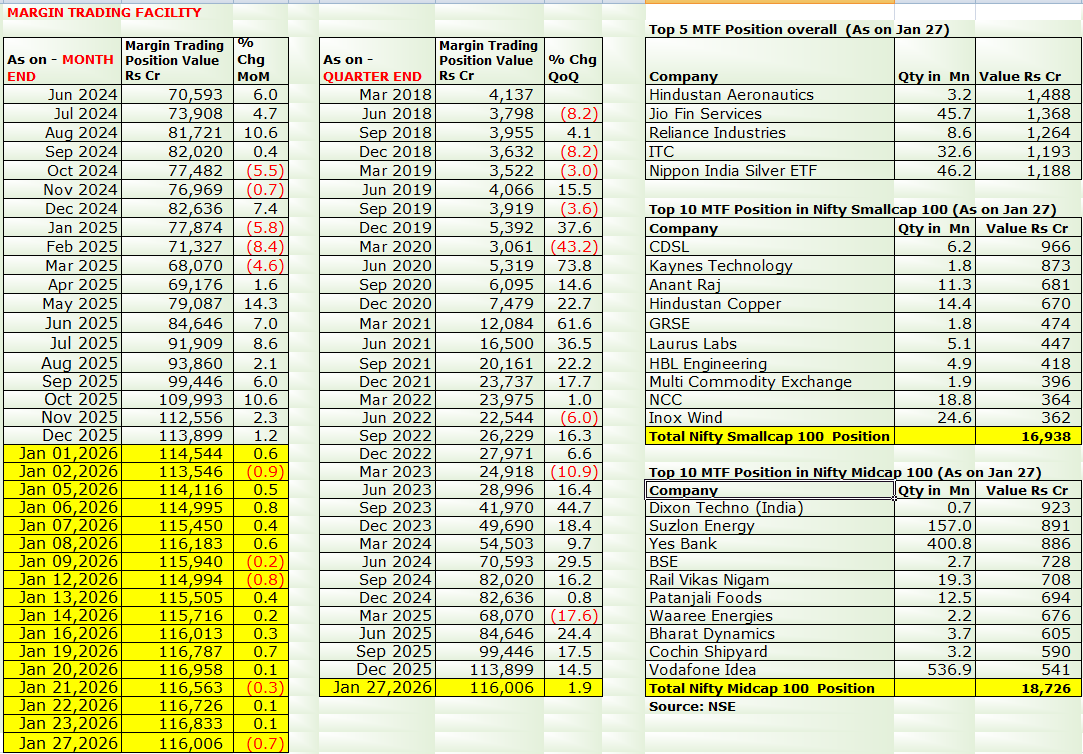
Task: Click the Oct 2024 MoM change (5.5)
Action: click(x=261, y=171)
